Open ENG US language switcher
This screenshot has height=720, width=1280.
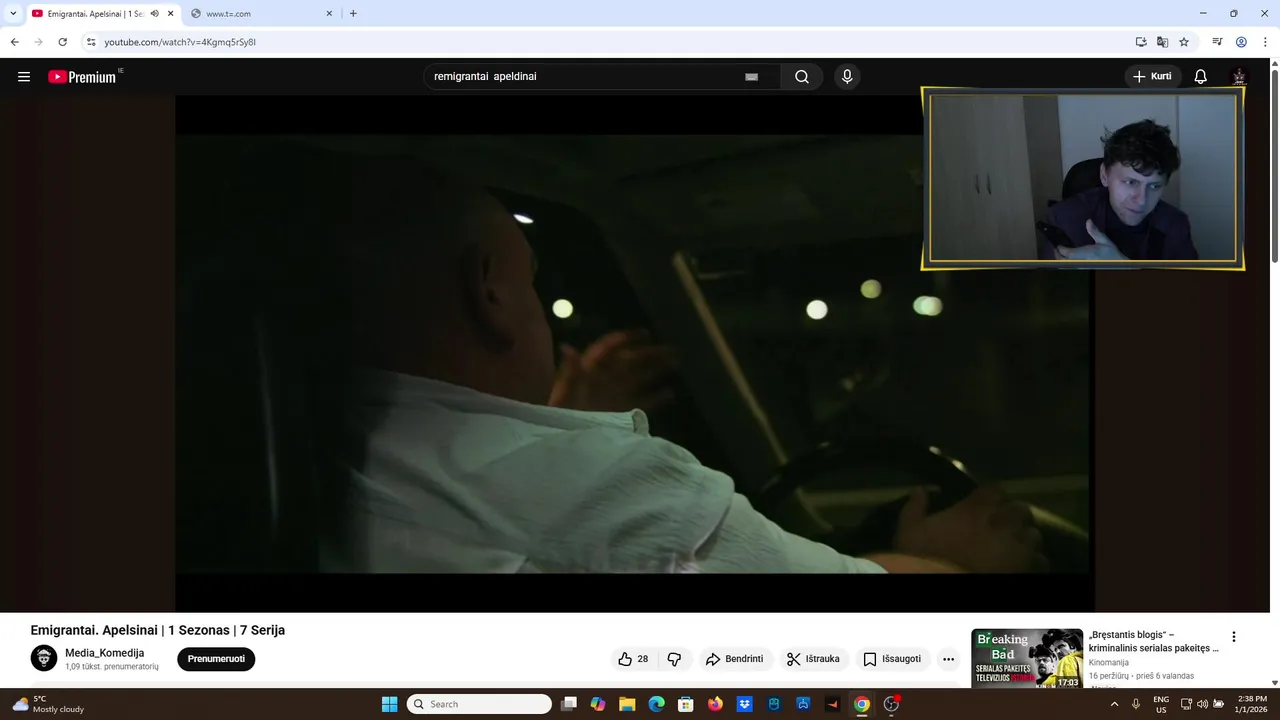[1161, 704]
